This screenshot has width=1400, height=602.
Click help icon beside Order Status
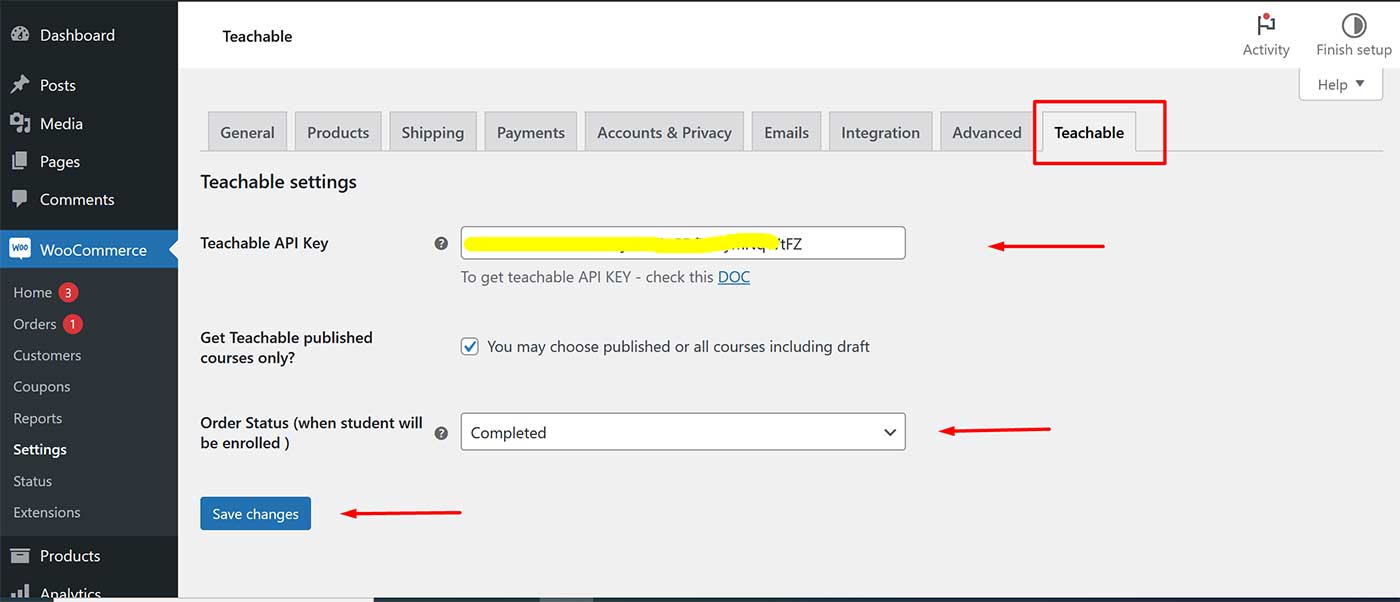tap(441, 433)
